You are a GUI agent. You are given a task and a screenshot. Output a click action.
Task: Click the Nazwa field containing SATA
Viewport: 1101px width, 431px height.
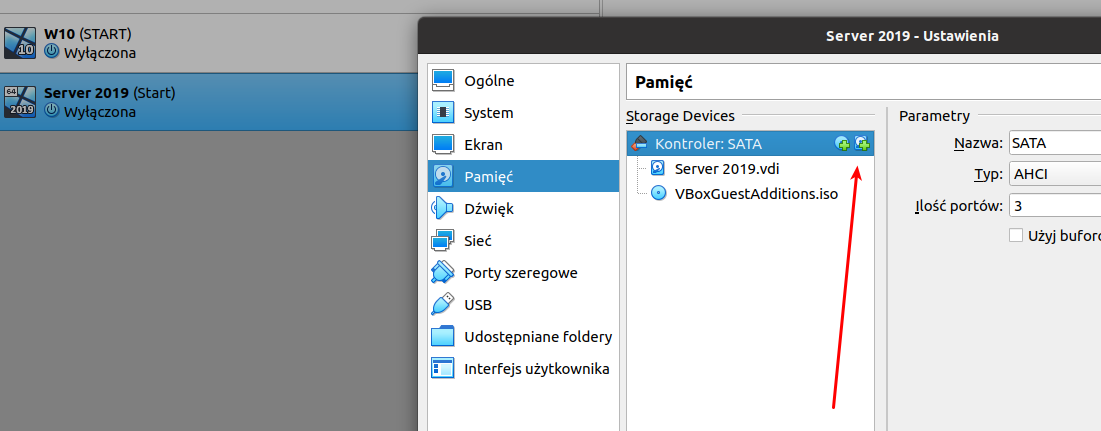(1055, 143)
